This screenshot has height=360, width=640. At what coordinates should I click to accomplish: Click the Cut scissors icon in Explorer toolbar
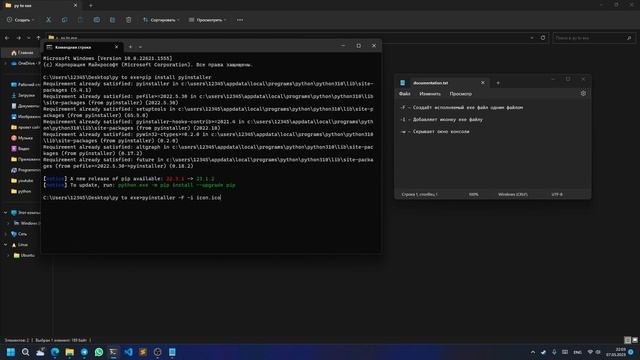49,20
